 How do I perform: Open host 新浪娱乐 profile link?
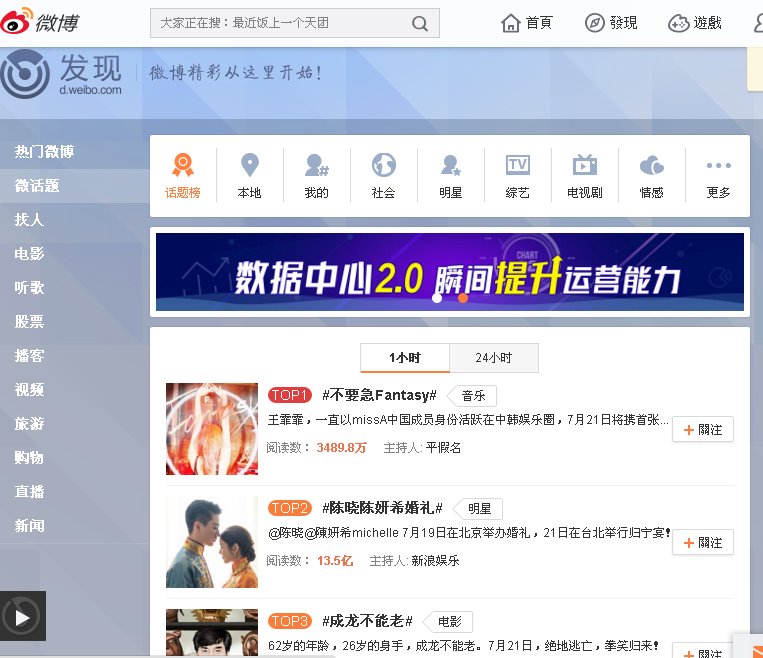tap(435, 561)
